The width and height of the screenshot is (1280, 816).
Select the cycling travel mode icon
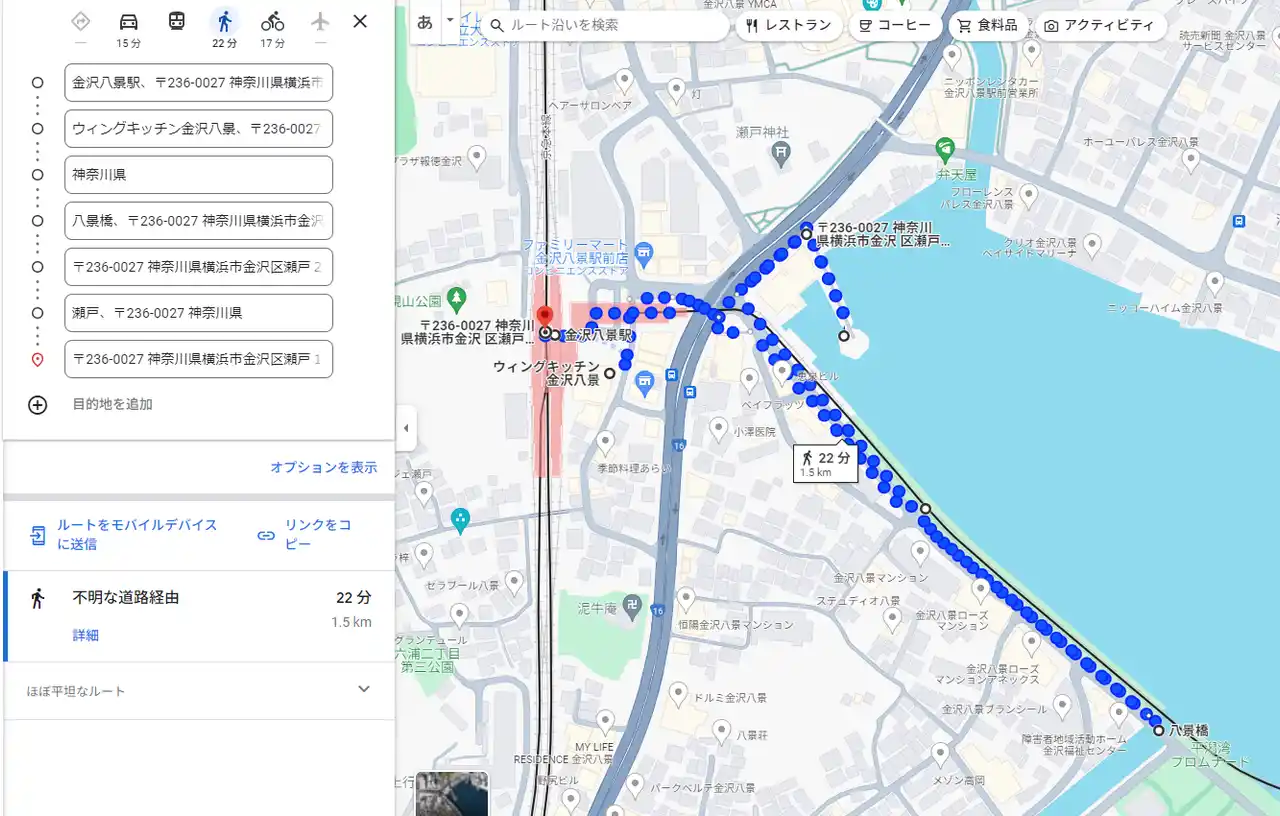(x=272, y=22)
